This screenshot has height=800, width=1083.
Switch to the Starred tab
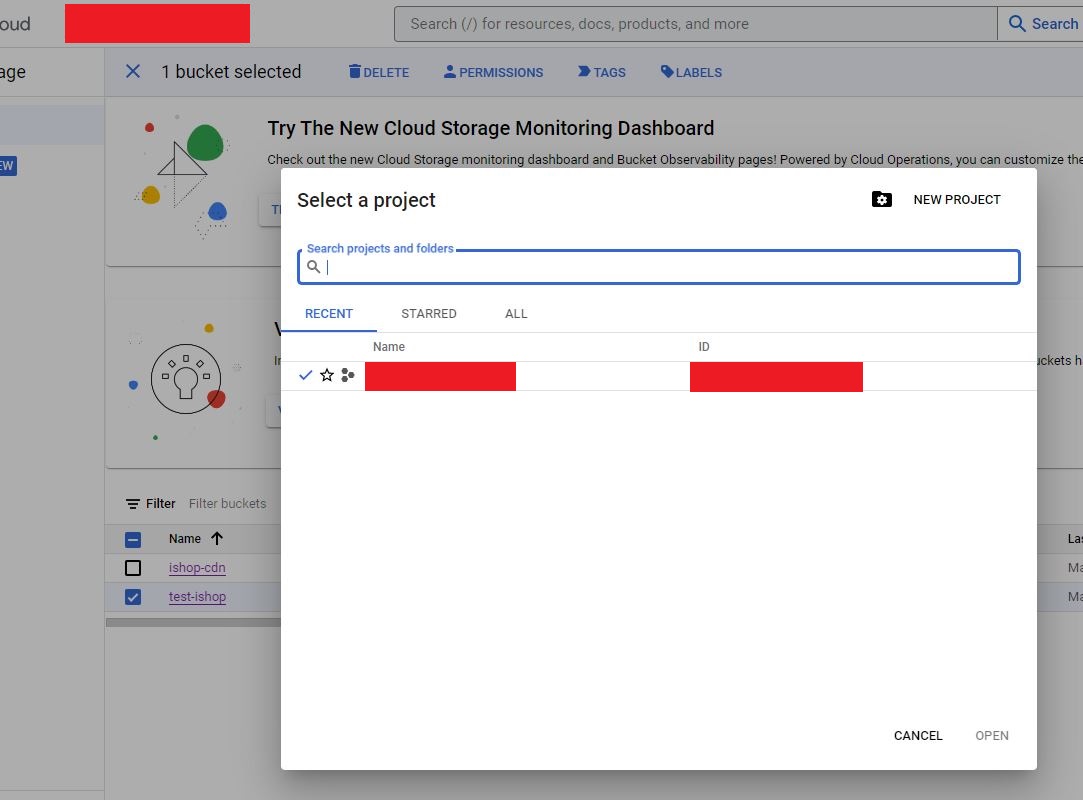click(429, 314)
